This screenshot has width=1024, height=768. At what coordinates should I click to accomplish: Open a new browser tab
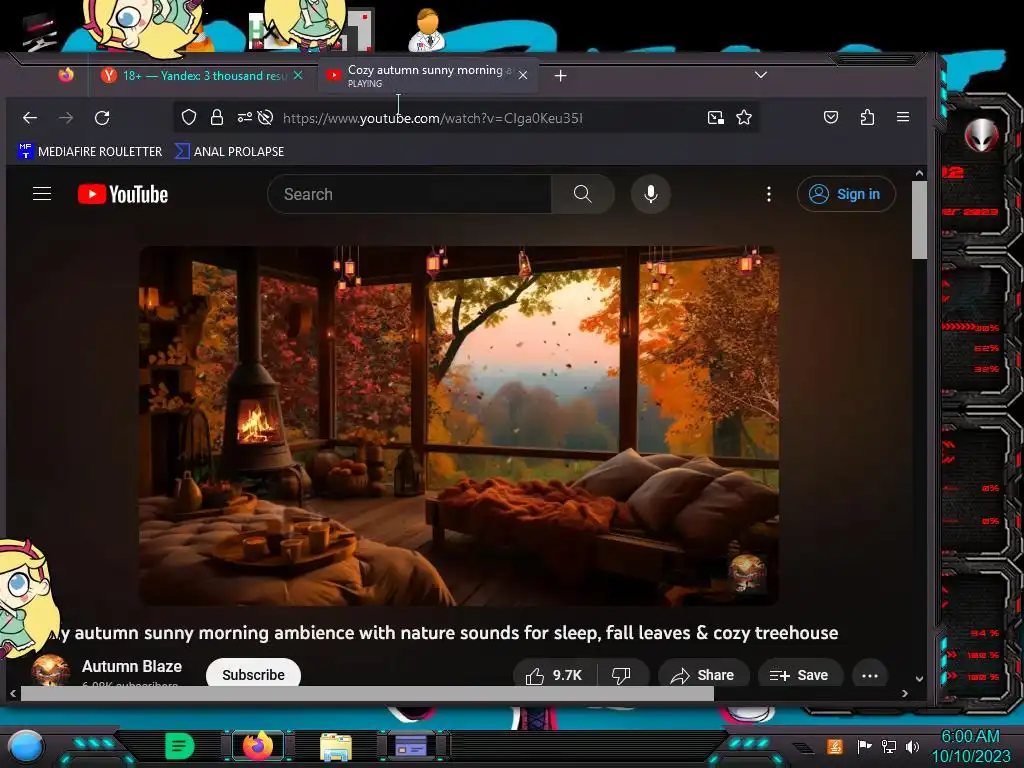(x=560, y=76)
